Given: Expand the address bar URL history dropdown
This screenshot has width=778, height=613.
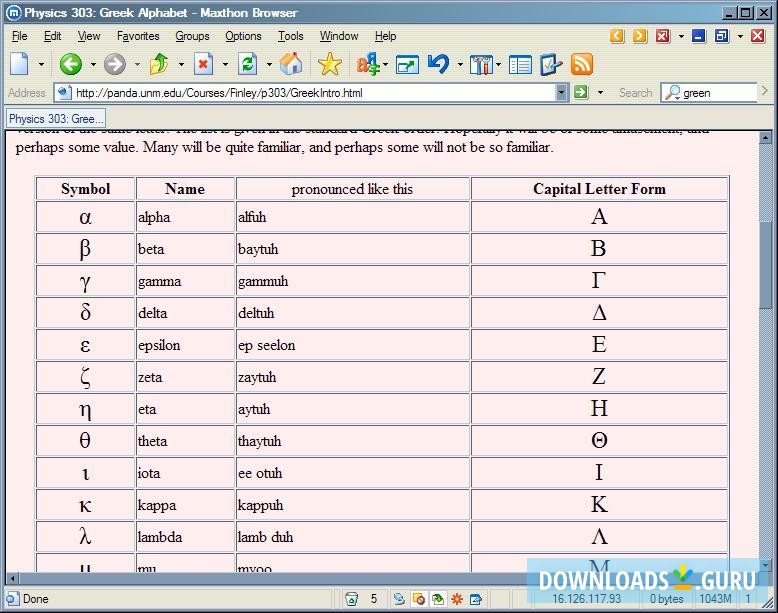Looking at the screenshot, I should 561,93.
